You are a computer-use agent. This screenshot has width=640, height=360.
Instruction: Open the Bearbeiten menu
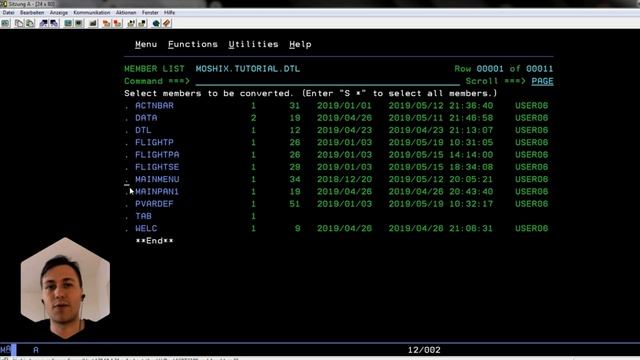click(x=32, y=13)
